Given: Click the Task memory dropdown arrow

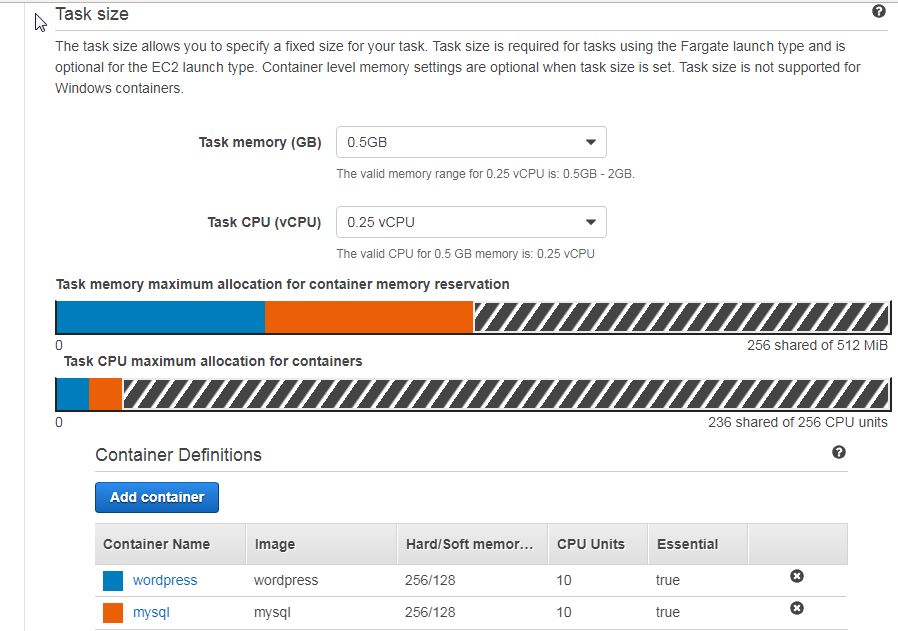Looking at the screenshot, I should [590, 142].
